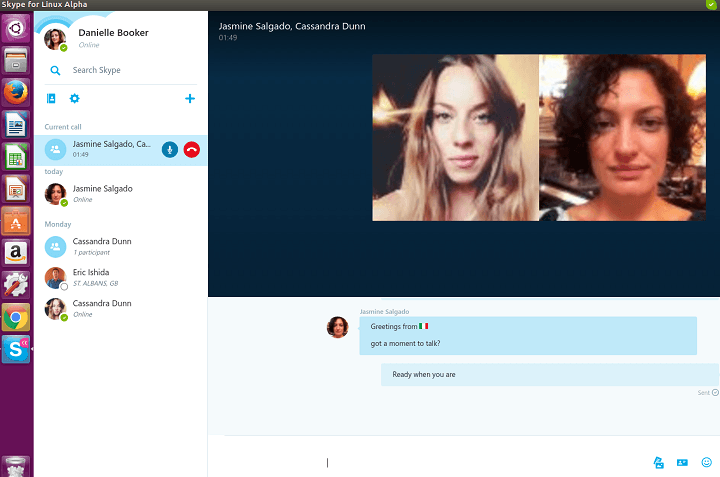Open Cassandra Dunn group with 1 participant
This screenshot has width=720, height=477.
click(121, 247)
